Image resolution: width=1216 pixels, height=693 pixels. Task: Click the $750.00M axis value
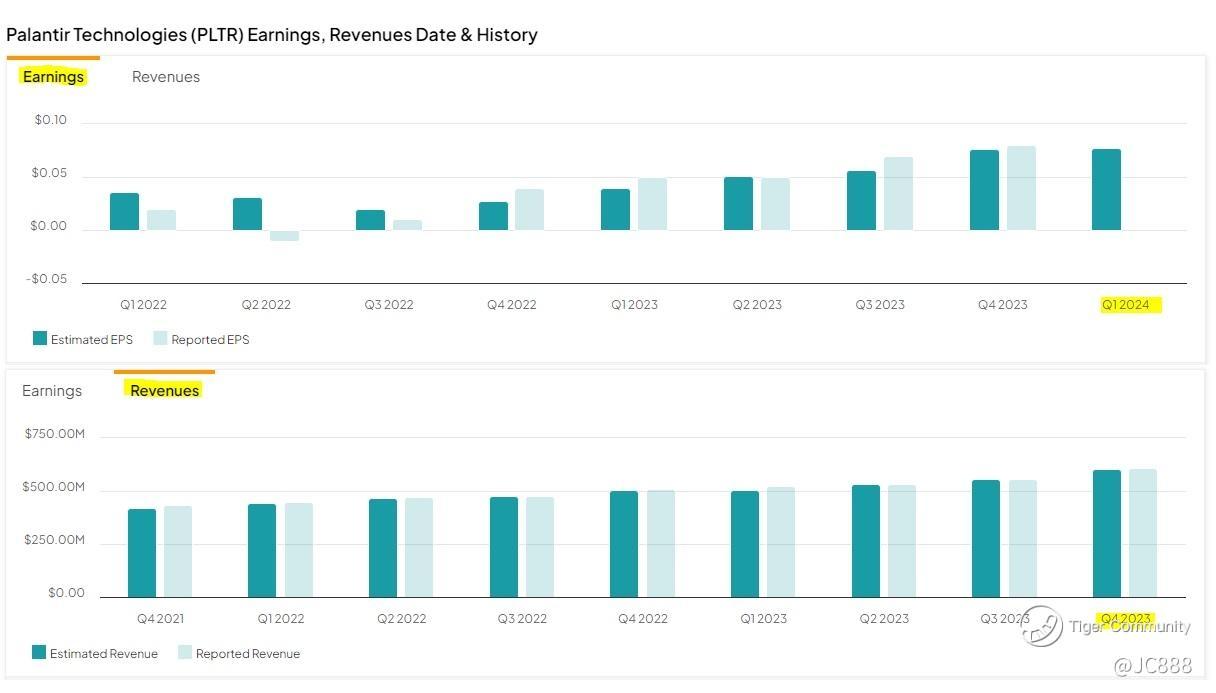[x=54, y=434]
